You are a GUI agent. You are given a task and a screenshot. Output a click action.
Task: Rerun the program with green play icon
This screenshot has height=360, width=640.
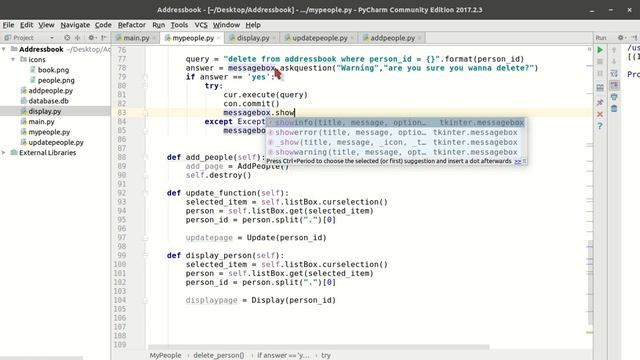click(600, 50)
